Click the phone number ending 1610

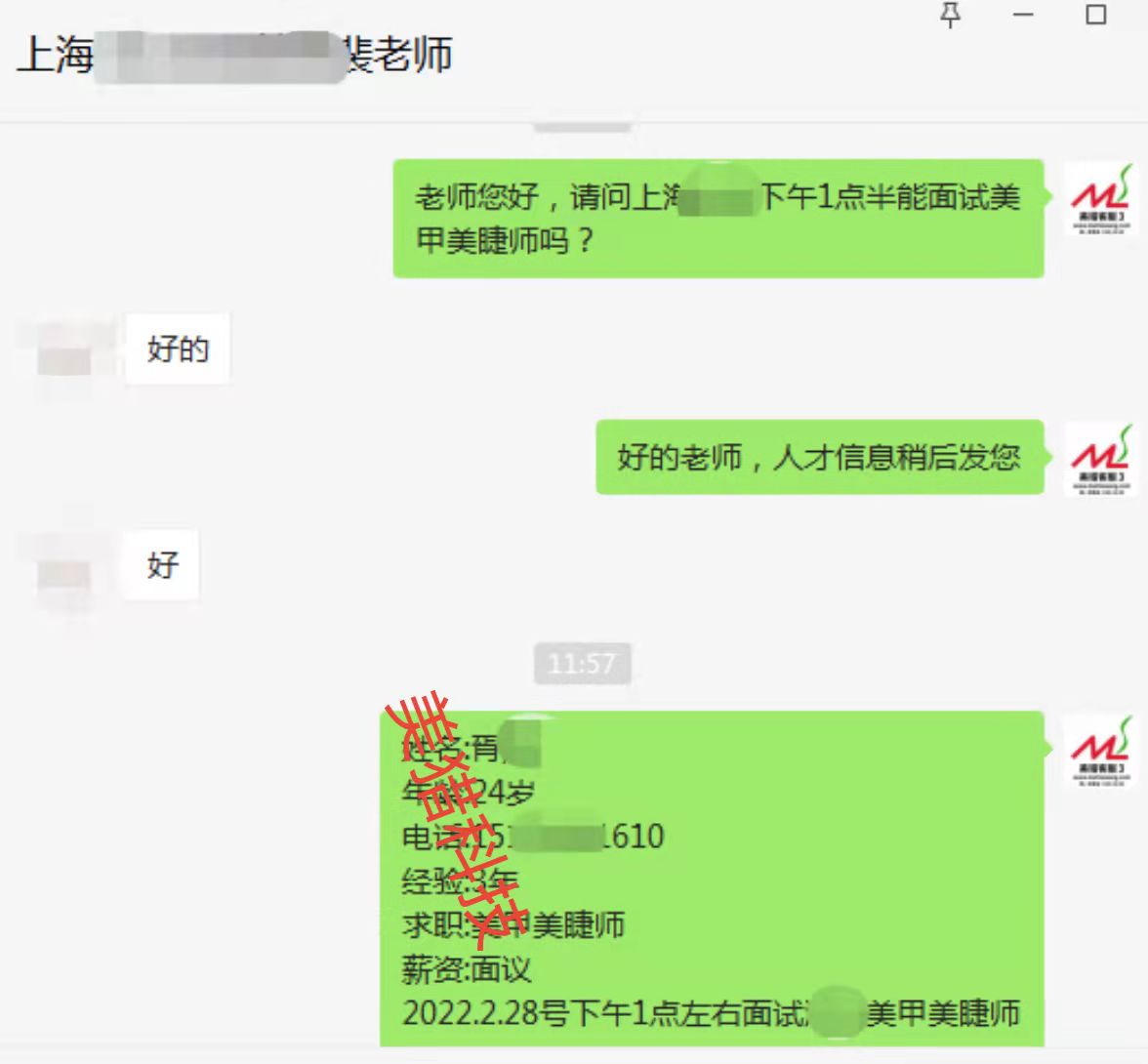click(533, 837)
